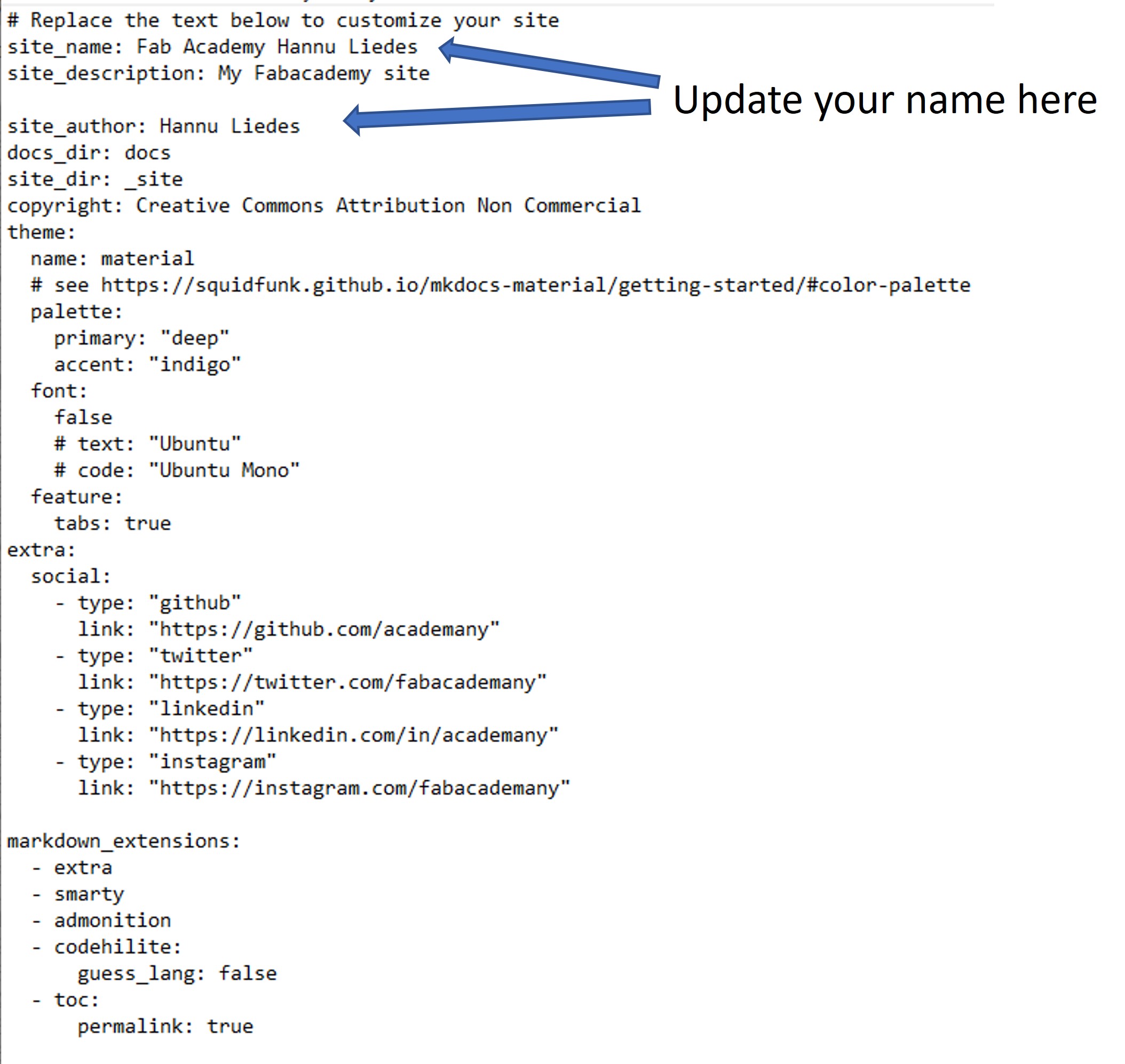Image resolution: width=1125 pixels, height=1064 pixels.
Task: Click the line "site_description: My Fabacademy site"
Action: [x=218, y=74]
